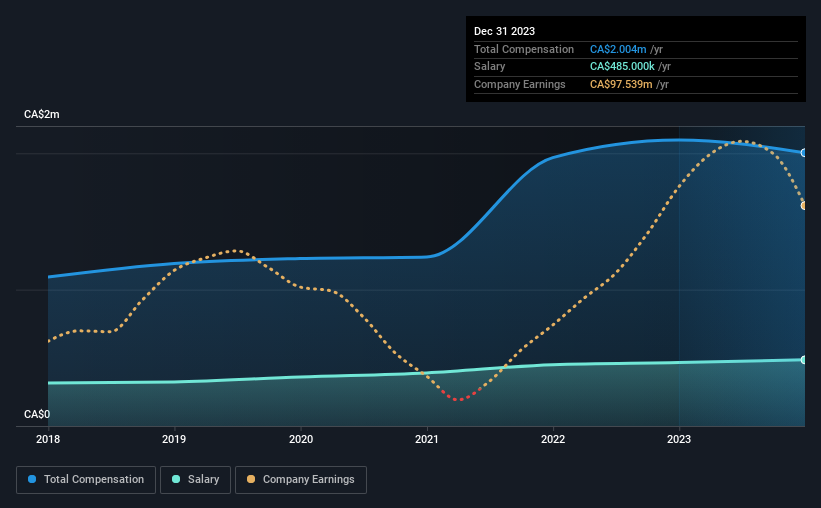Viewport: 821px width, 508px height.
Task: Click the Salary label in tooltip
Action: point(490,67)
